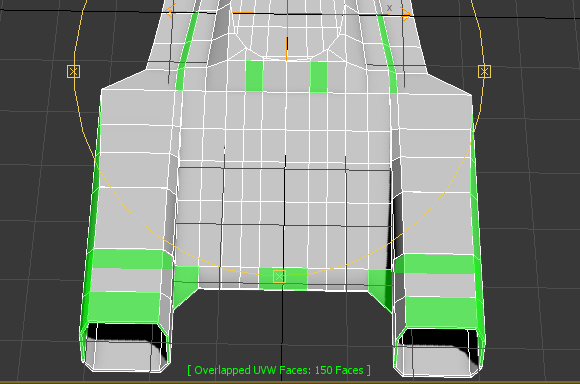Click the orange arrow at top right
The image size is (580, 384).
pyautogui.click(x=406, y=15)
